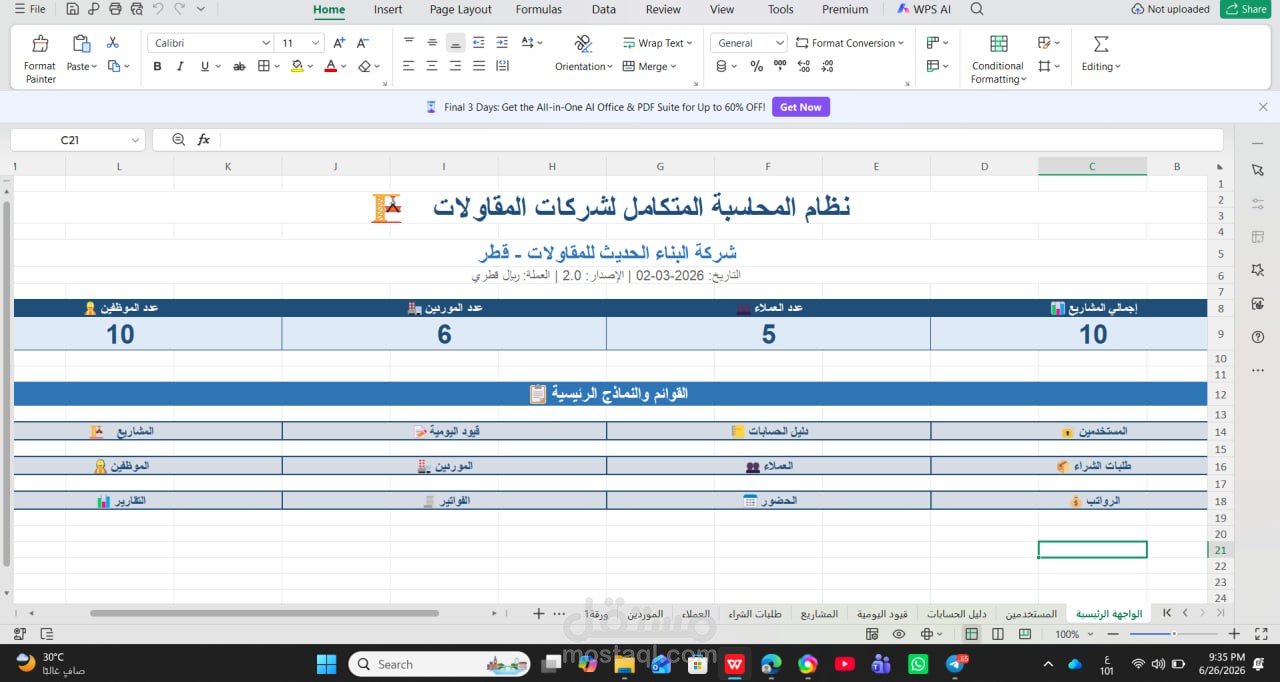
Task: Click the Format Painter tool
Action: (x=40, y=58)
